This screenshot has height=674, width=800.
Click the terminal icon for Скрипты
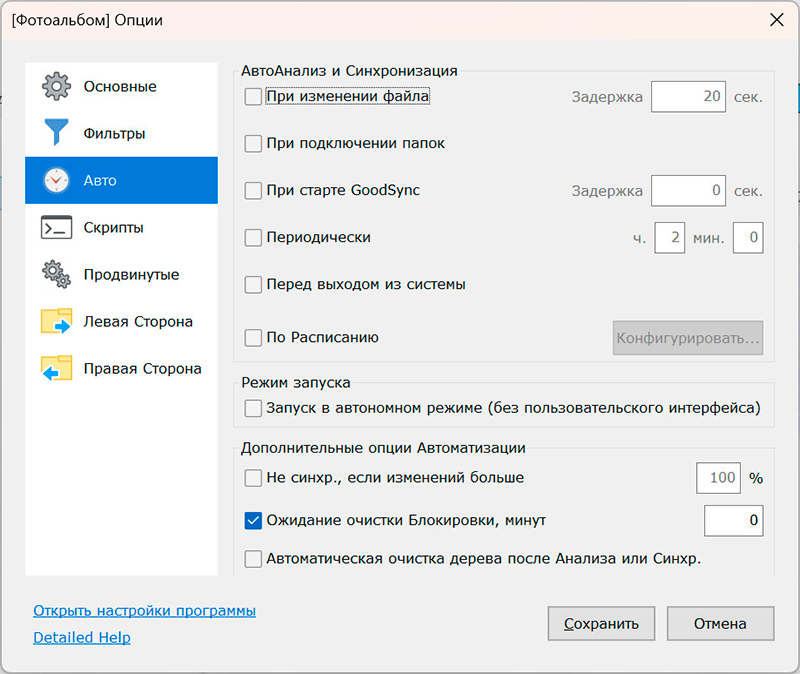(56, 228)
